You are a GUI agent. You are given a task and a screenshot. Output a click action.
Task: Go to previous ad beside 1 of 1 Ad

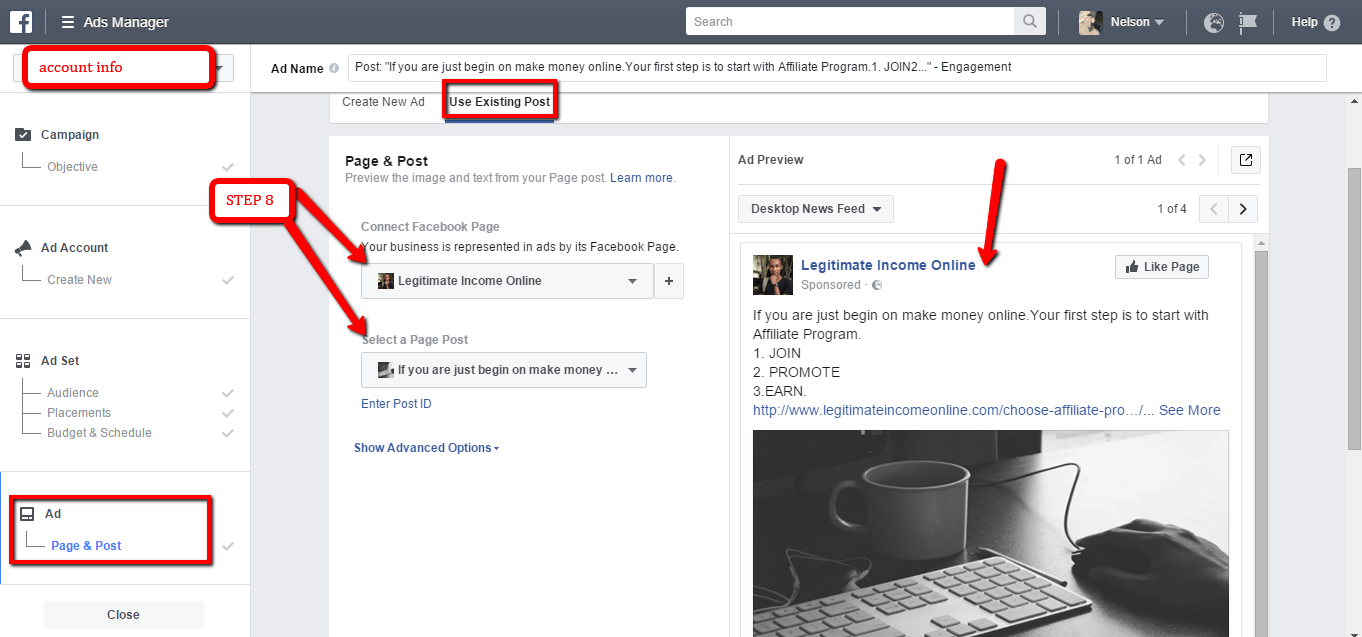(1182, 160)
